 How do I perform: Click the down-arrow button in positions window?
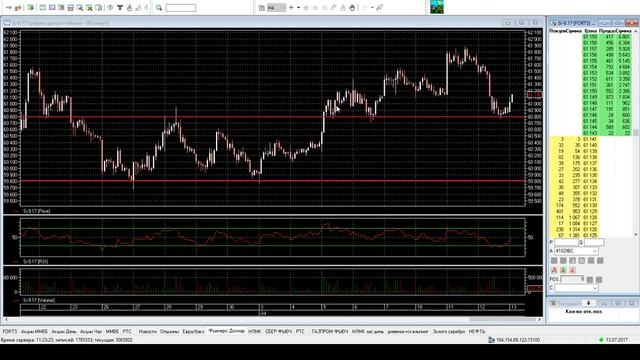(588, 303)
